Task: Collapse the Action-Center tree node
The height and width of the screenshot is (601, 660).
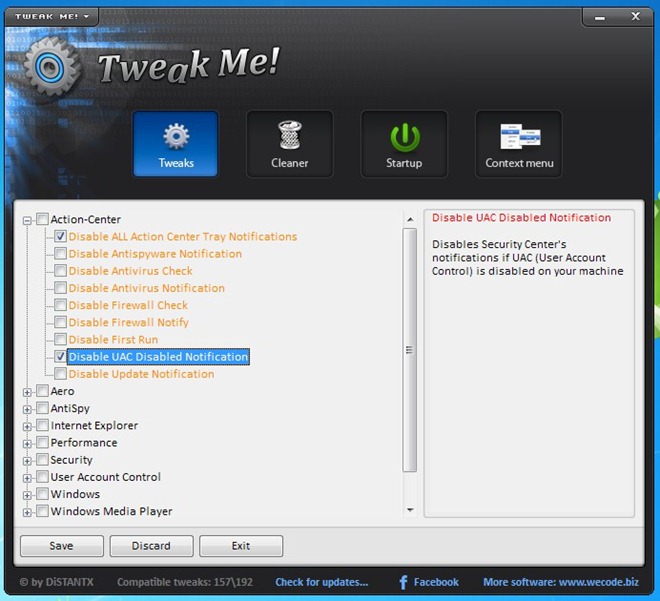Action: [x=27, y=220]
